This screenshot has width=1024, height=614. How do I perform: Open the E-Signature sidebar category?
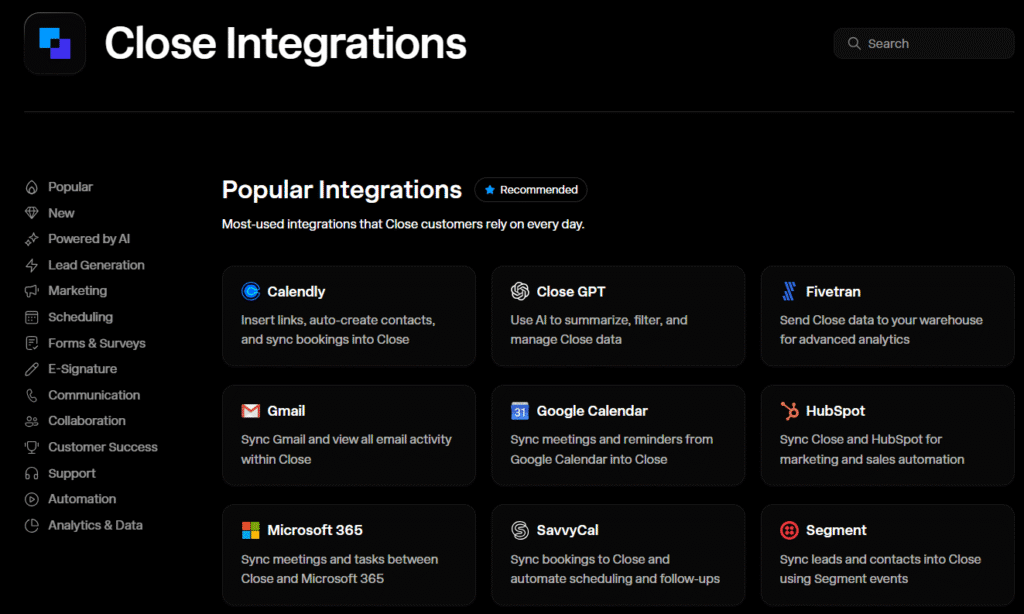coord(83,369)
